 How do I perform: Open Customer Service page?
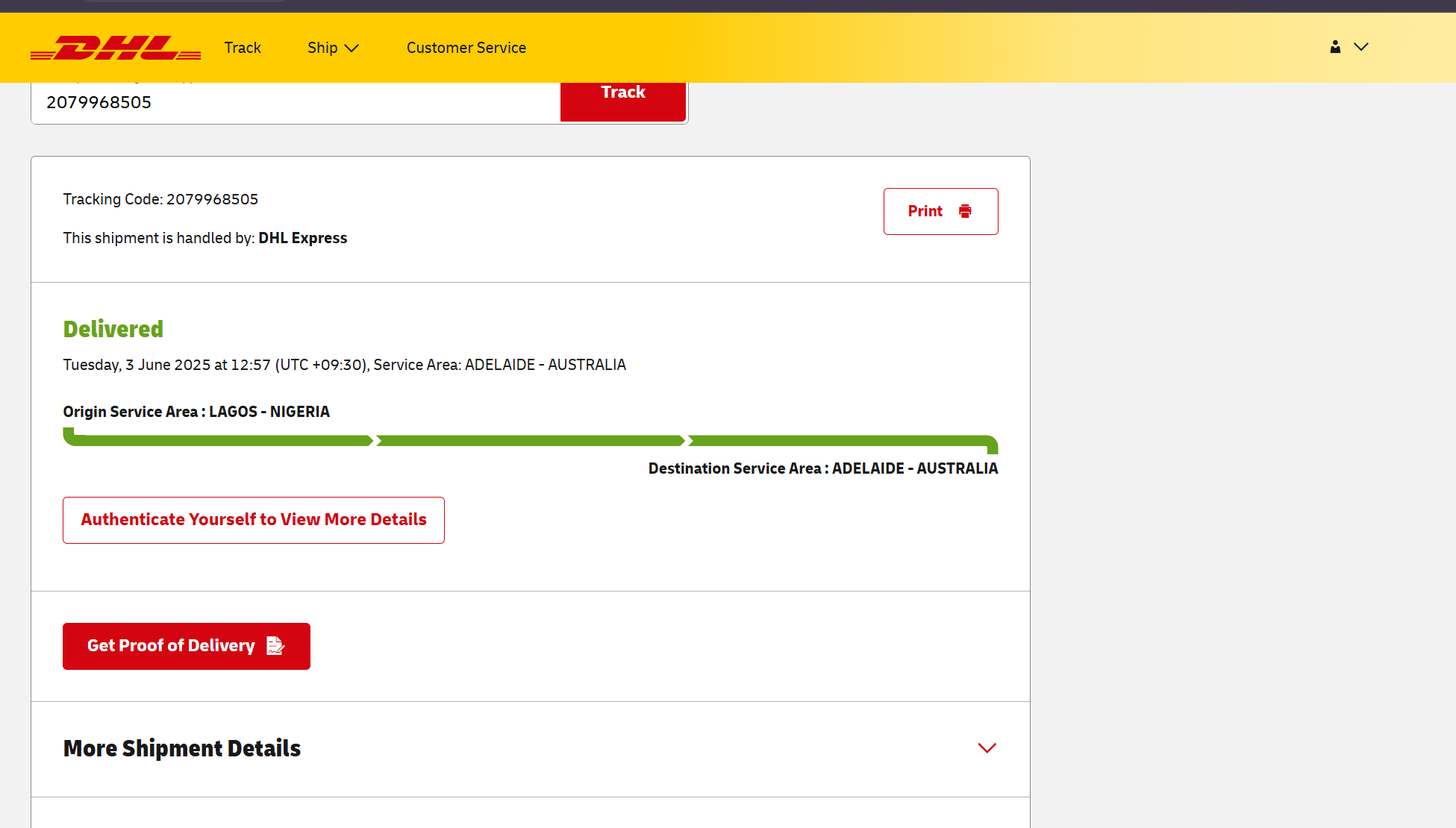pyautogui.click(x=466, y=48)
